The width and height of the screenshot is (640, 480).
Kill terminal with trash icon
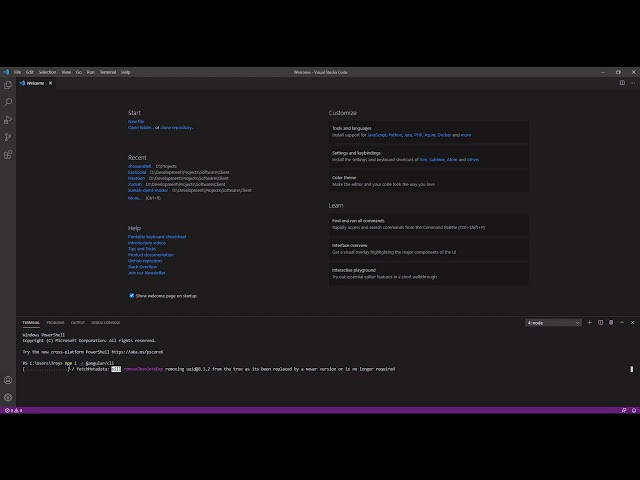611,322
